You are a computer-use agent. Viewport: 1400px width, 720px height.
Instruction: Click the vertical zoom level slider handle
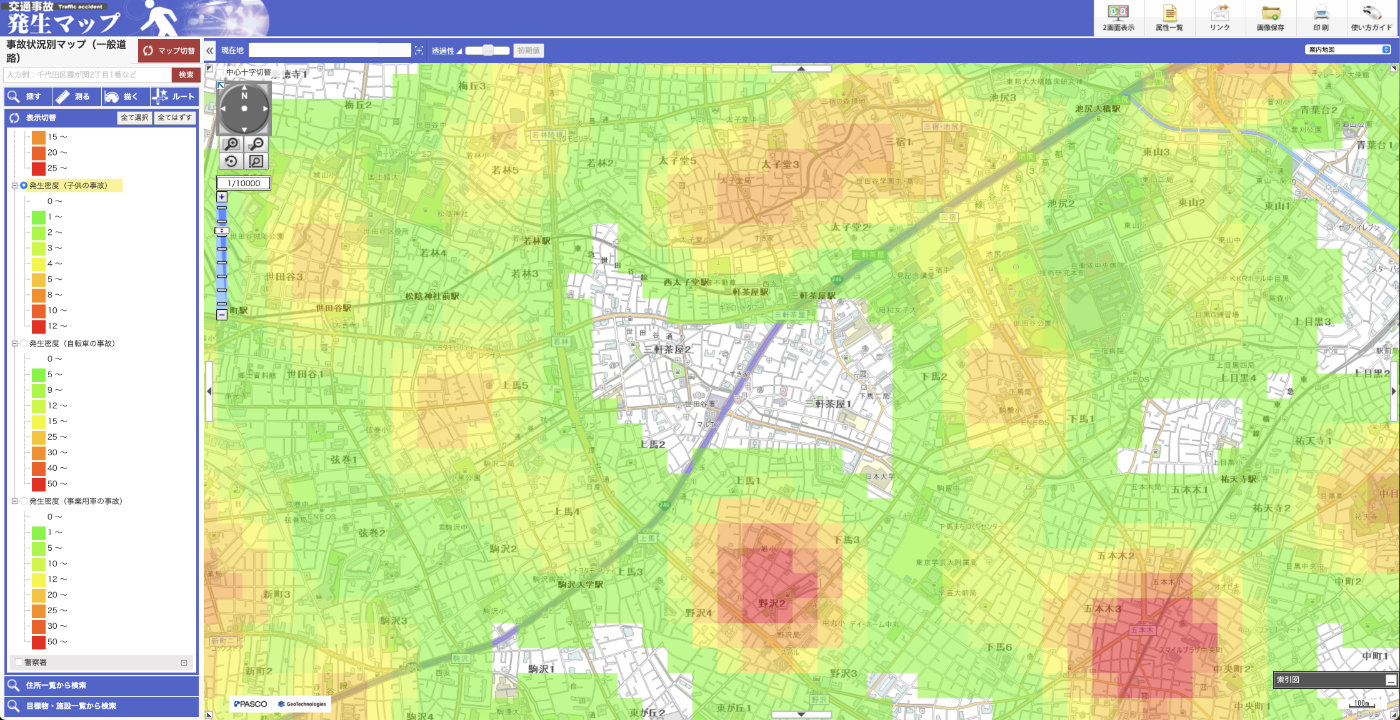point(222,231)
